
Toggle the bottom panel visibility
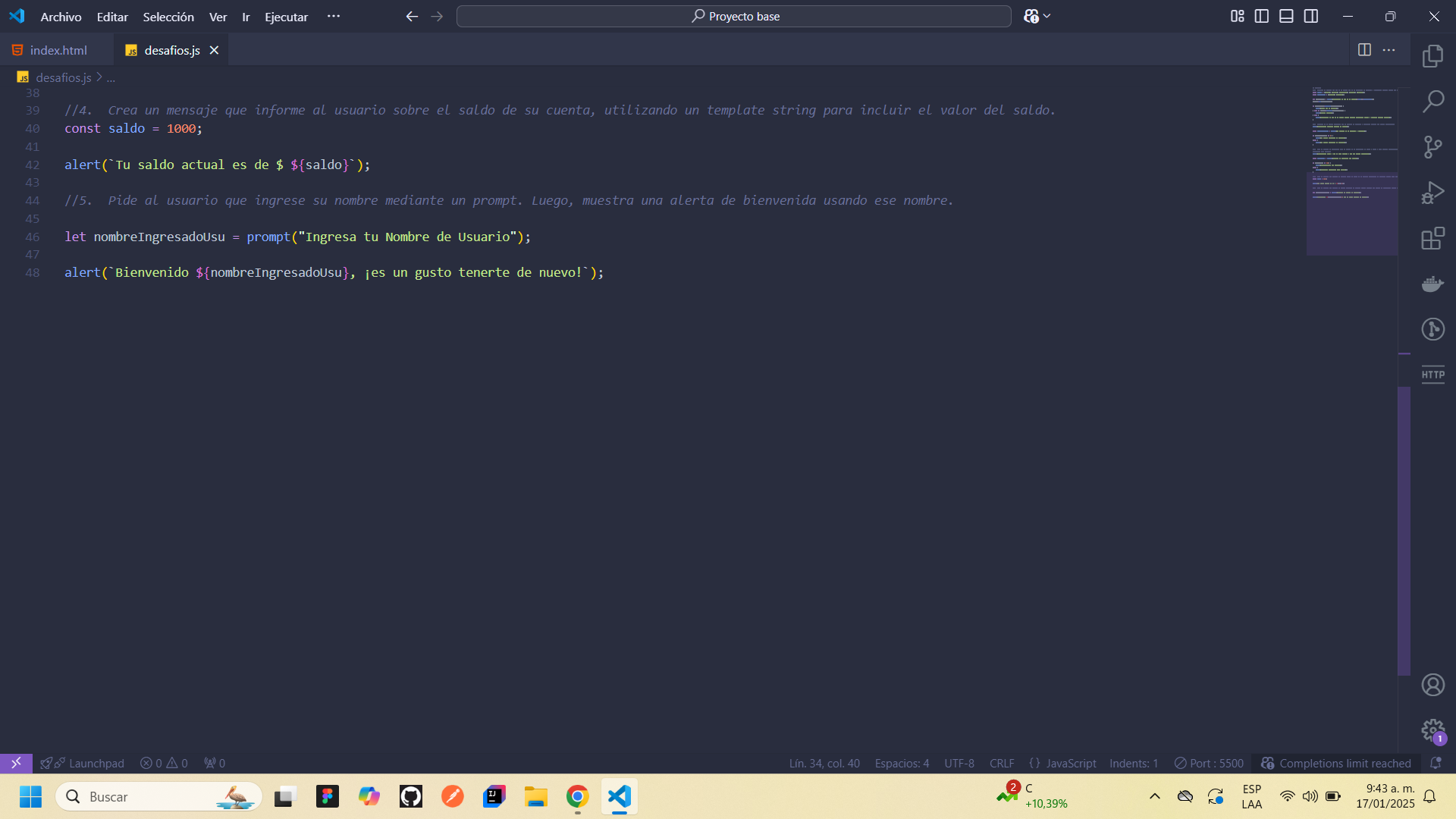1286,16
